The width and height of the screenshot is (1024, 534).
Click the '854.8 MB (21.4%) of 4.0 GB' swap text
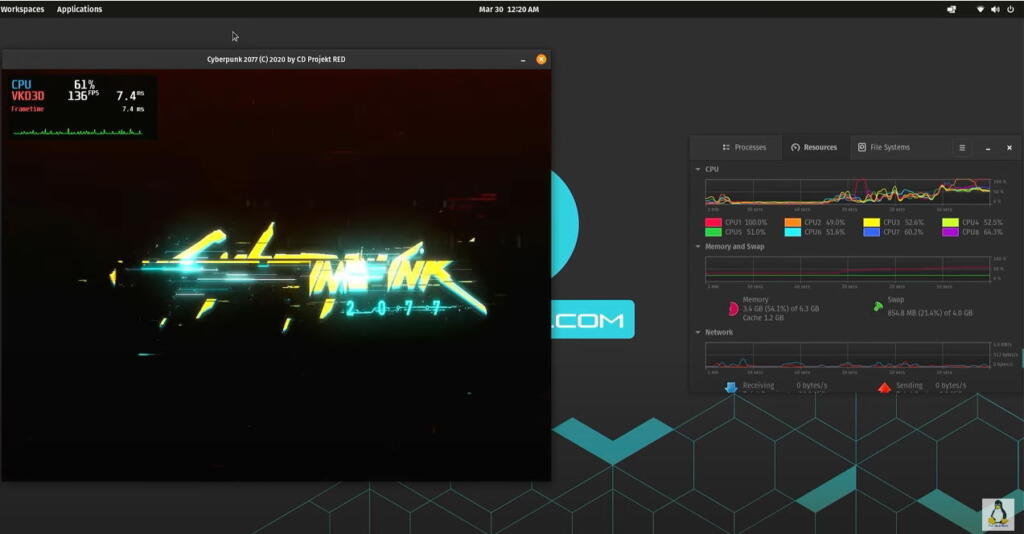click(x=929, y=313)
